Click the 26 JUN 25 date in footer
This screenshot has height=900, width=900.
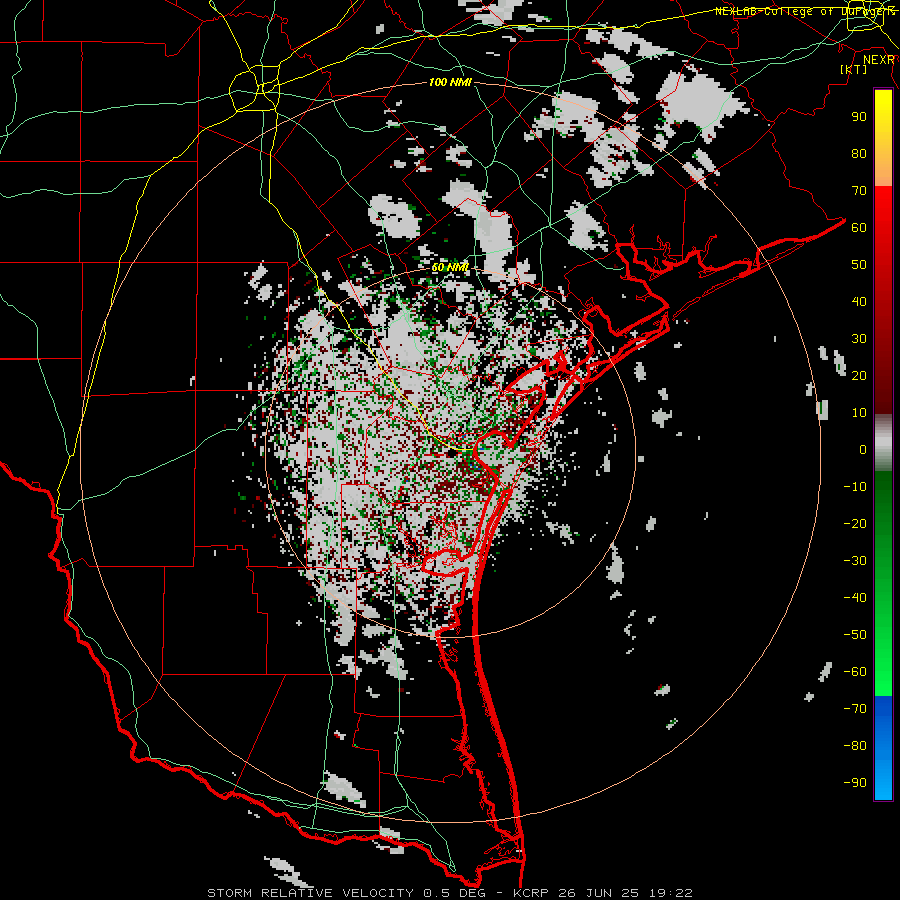(x=598, y=893)
